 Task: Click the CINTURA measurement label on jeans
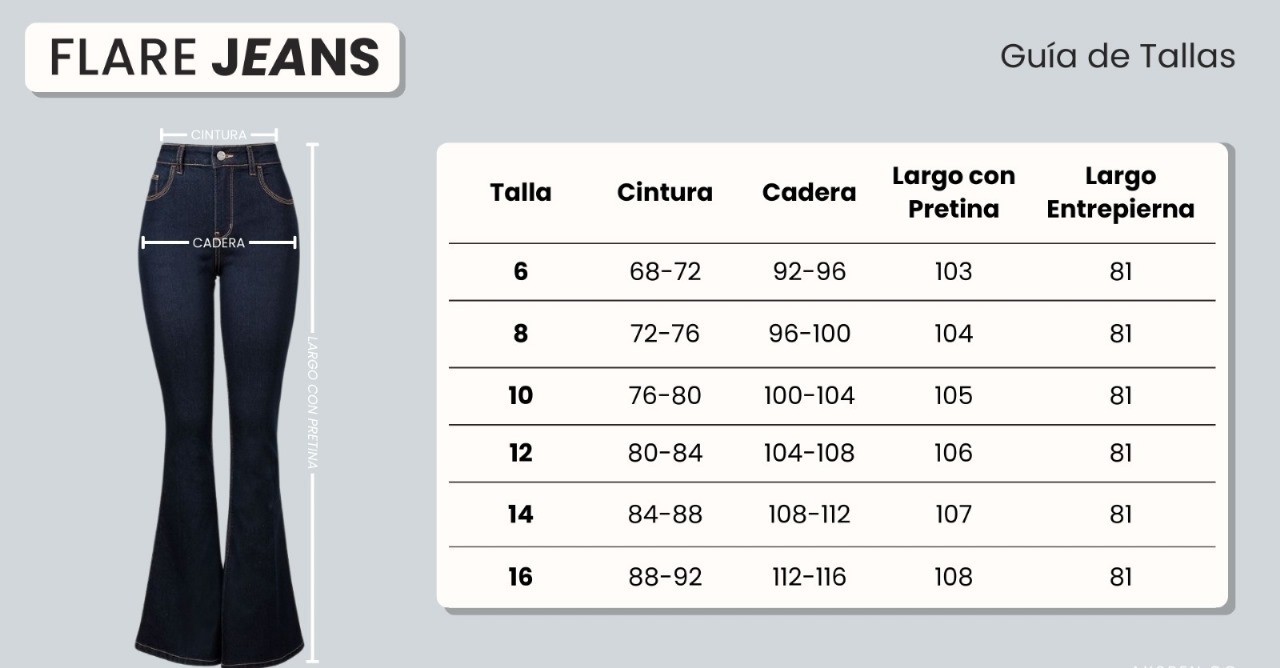pos(218,135)
